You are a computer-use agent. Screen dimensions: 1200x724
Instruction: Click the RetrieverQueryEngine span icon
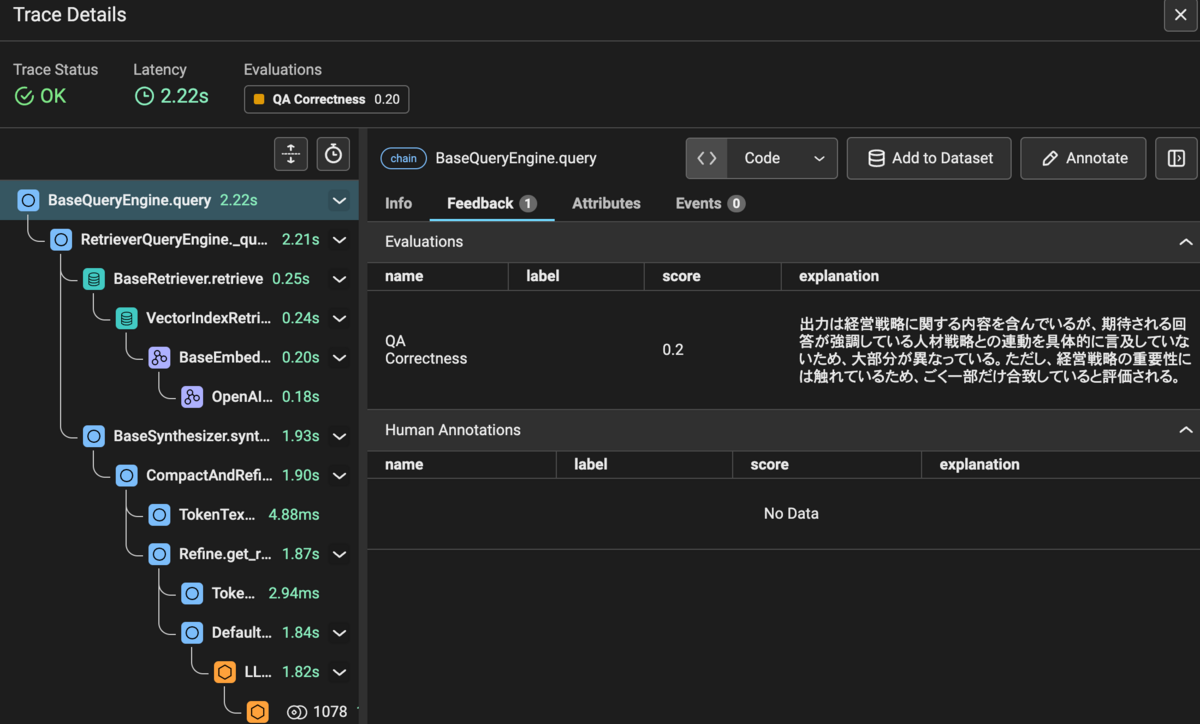61,240
